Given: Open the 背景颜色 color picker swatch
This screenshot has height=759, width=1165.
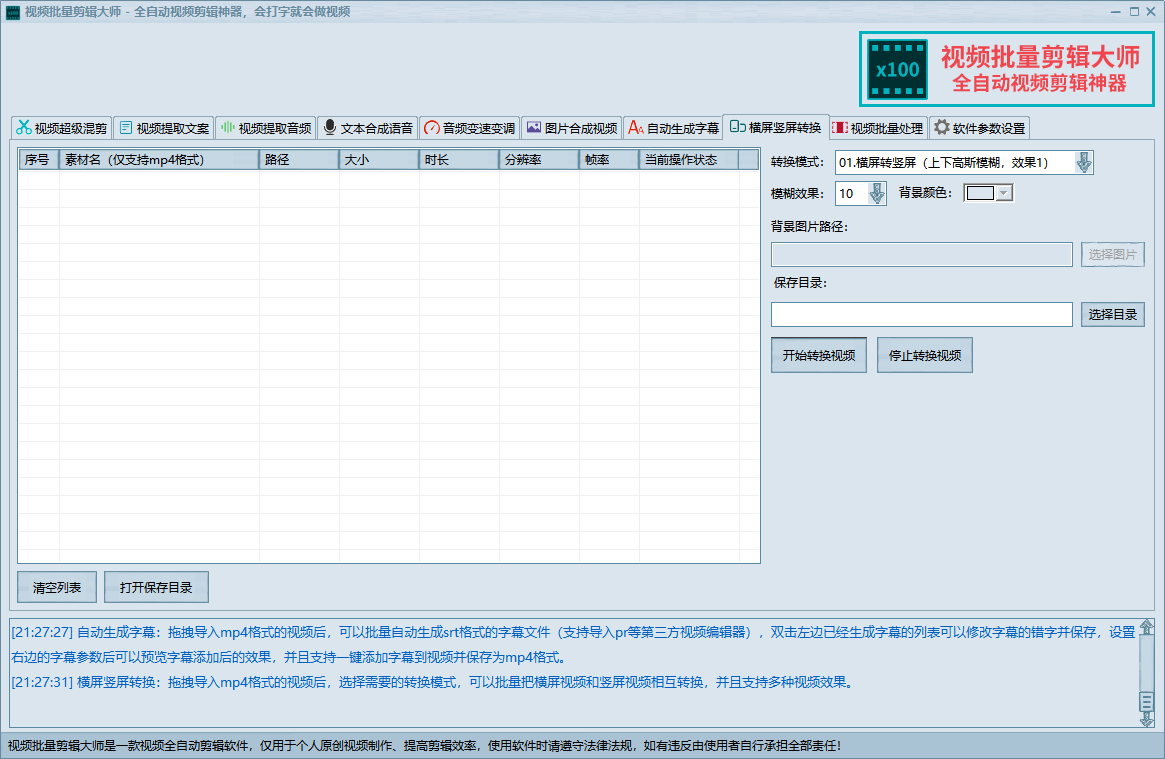Looking at the screenshot, I should pos(988,194).
